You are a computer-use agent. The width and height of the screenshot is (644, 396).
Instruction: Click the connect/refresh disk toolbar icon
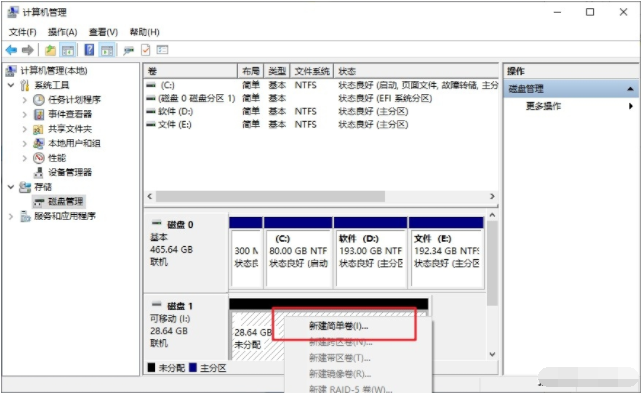coord(129,50)
